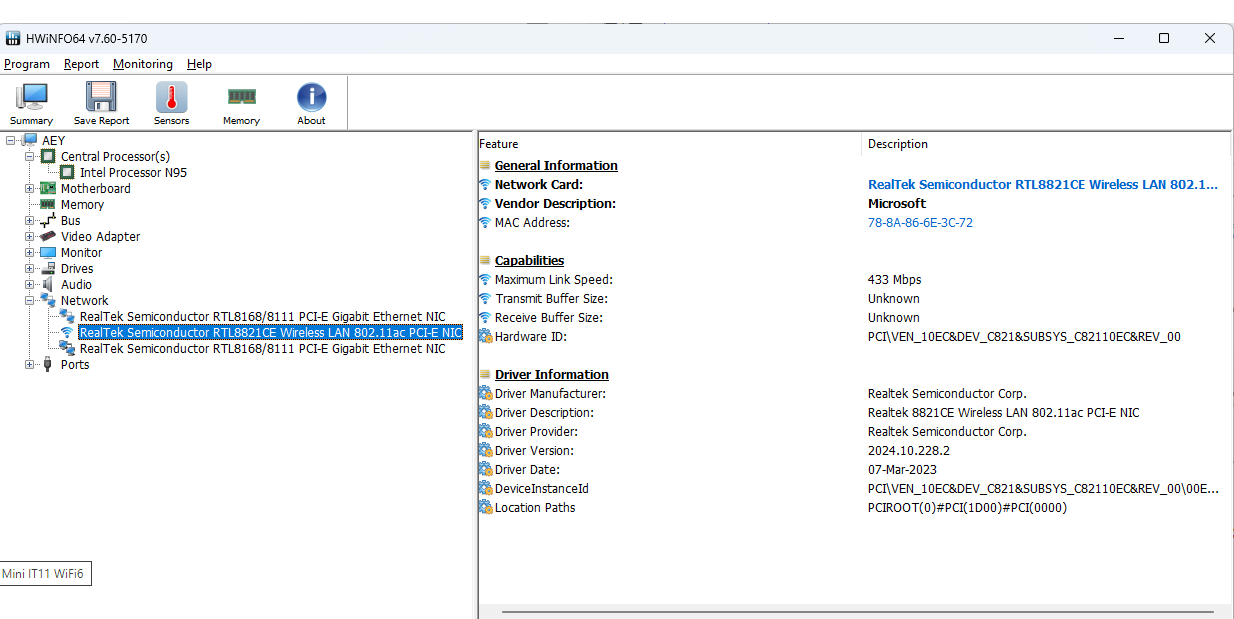The height and width of the screenshot is (619, 1234).
Task: Click the Intel Processor N95 chip icon
Action: (67, 172)
